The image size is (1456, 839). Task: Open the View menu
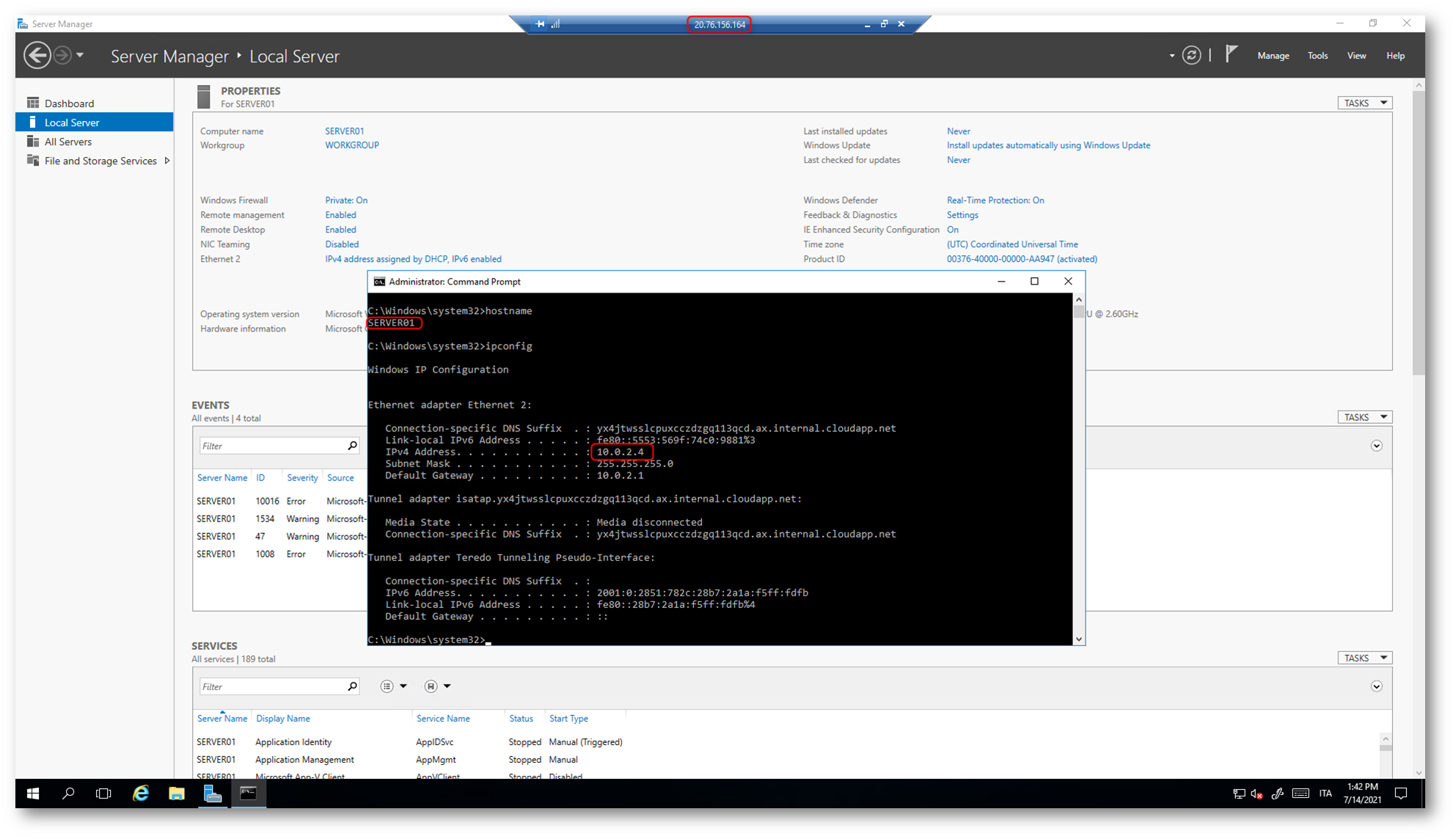click(x=1356, y=56)
